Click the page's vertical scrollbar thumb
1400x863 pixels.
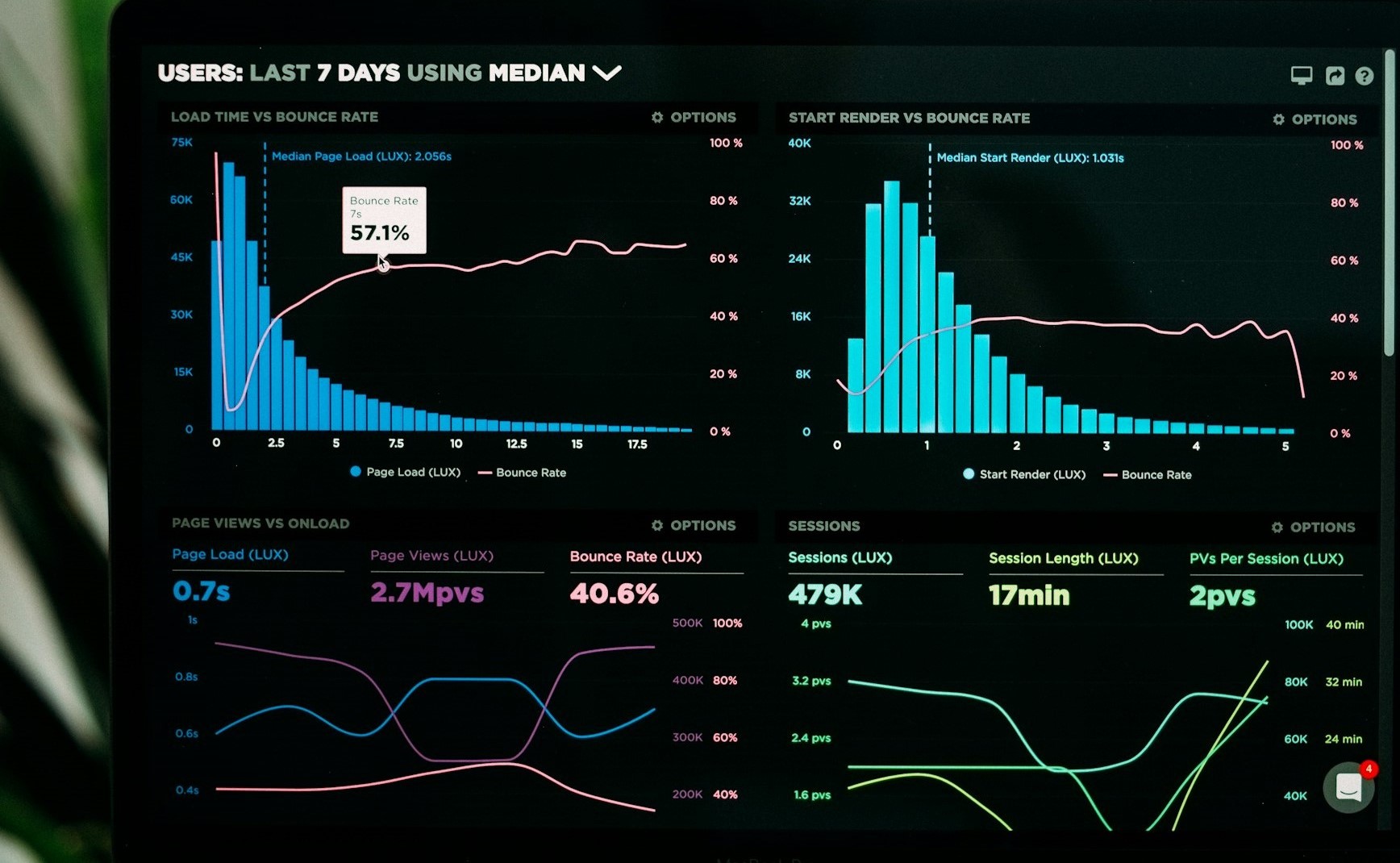(1389, 202)
